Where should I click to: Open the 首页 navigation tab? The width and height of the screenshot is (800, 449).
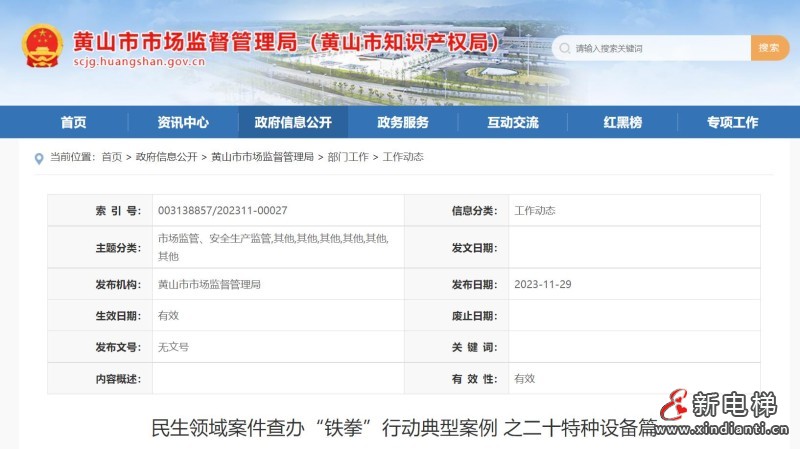click(73, 123)
